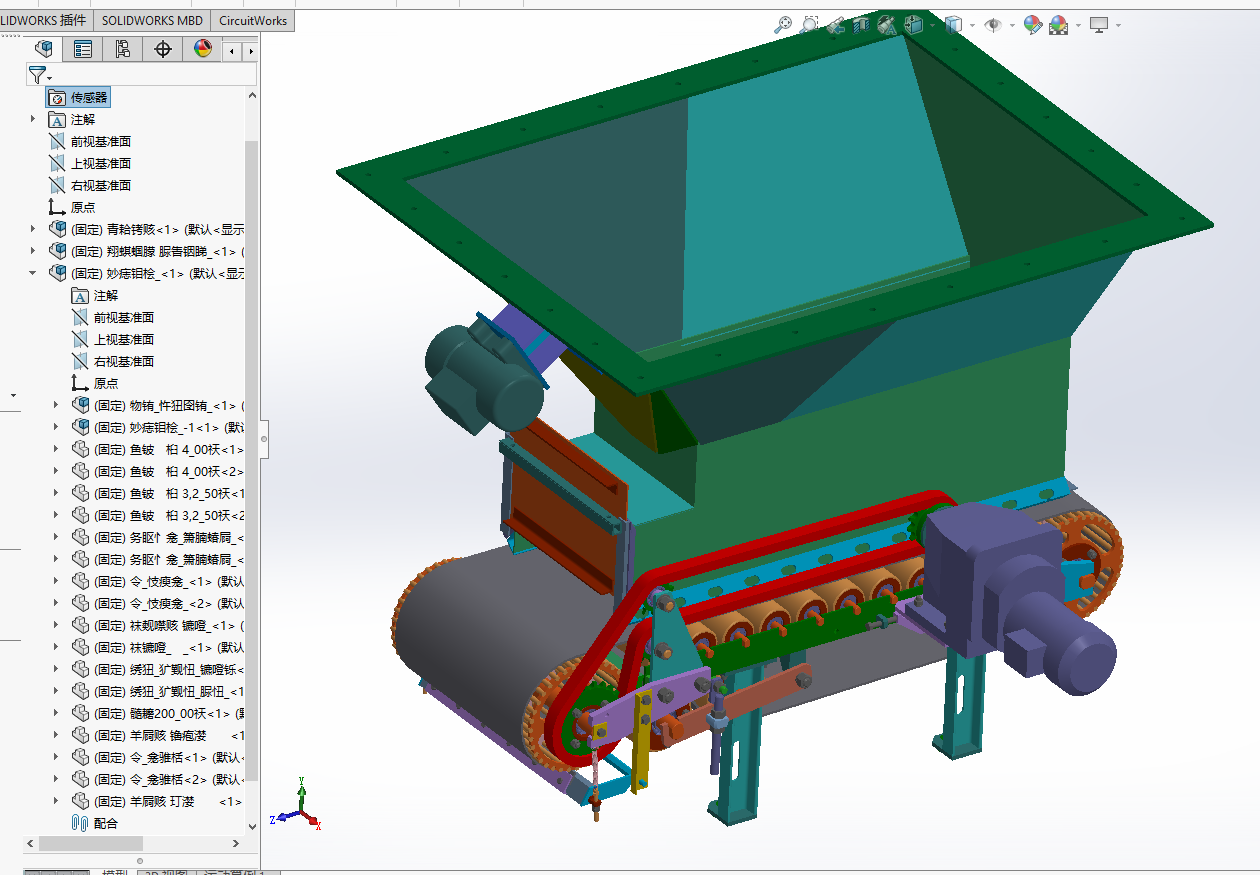Click the 妙痣钼桧_<1> assembly icon
1260x875 pixels.
(x=57, y=273)
